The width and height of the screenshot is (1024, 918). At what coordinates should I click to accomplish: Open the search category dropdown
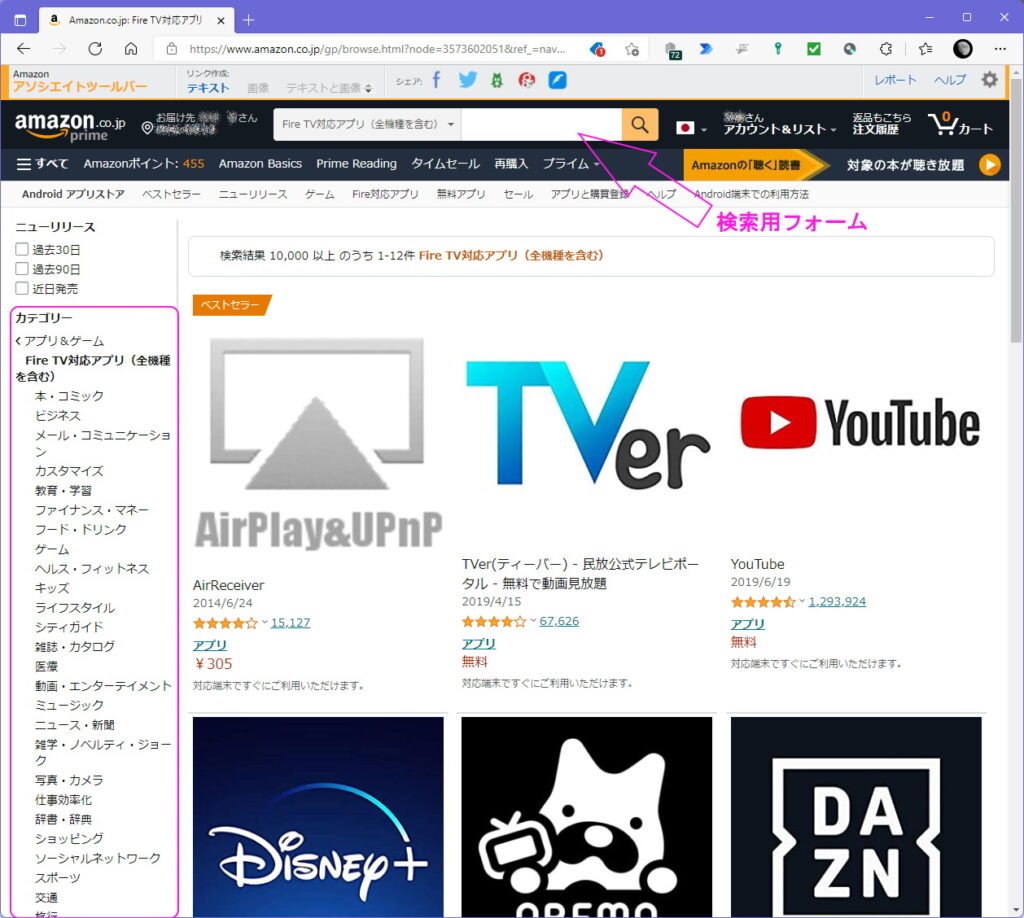pos(368,124)
